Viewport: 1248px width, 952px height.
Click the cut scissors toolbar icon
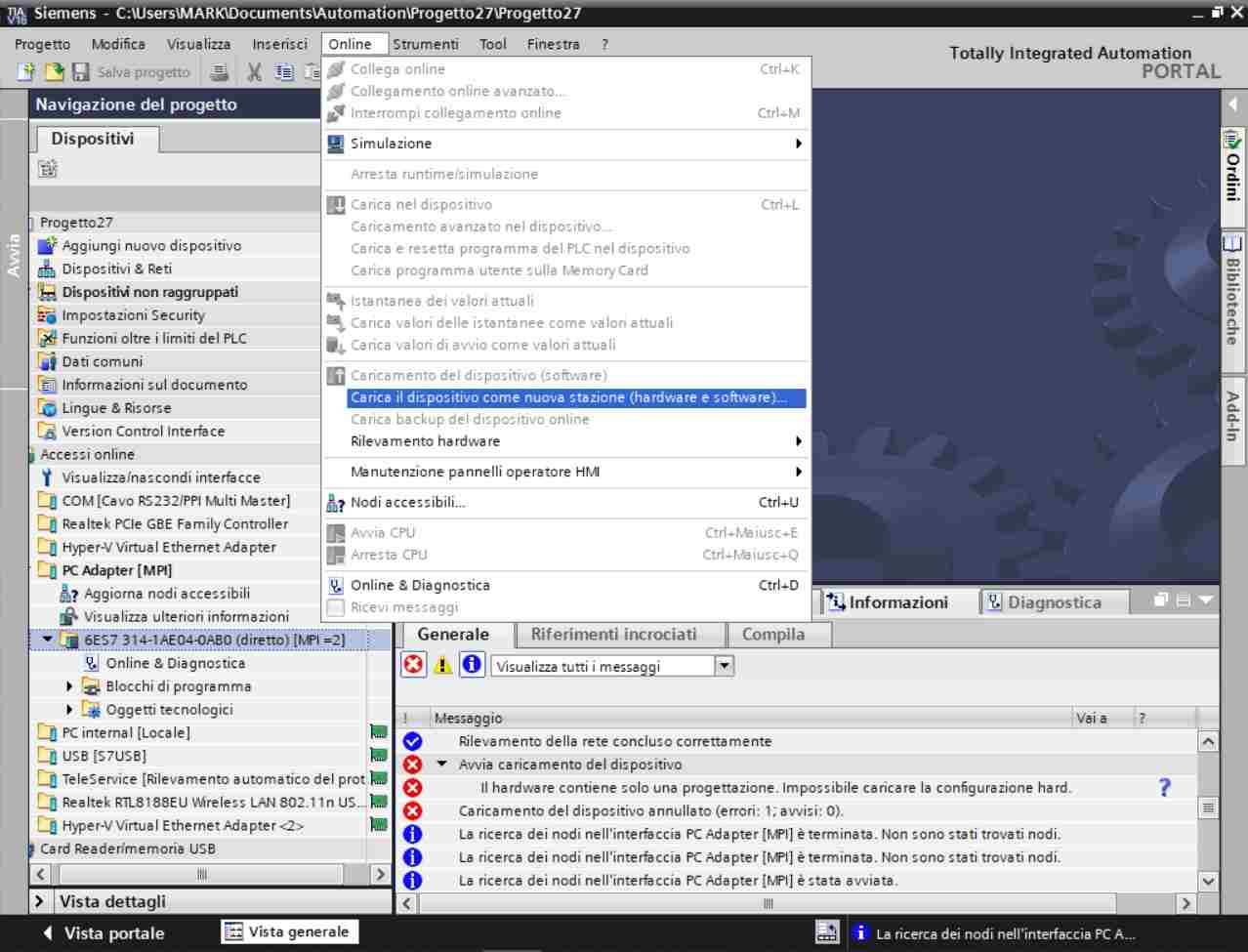tap(255, 72)
